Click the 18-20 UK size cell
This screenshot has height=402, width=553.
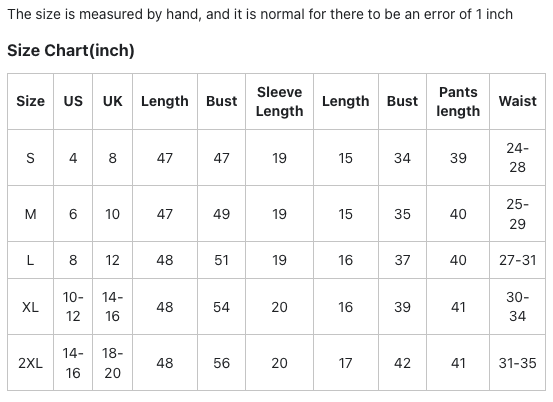(113, 363)
